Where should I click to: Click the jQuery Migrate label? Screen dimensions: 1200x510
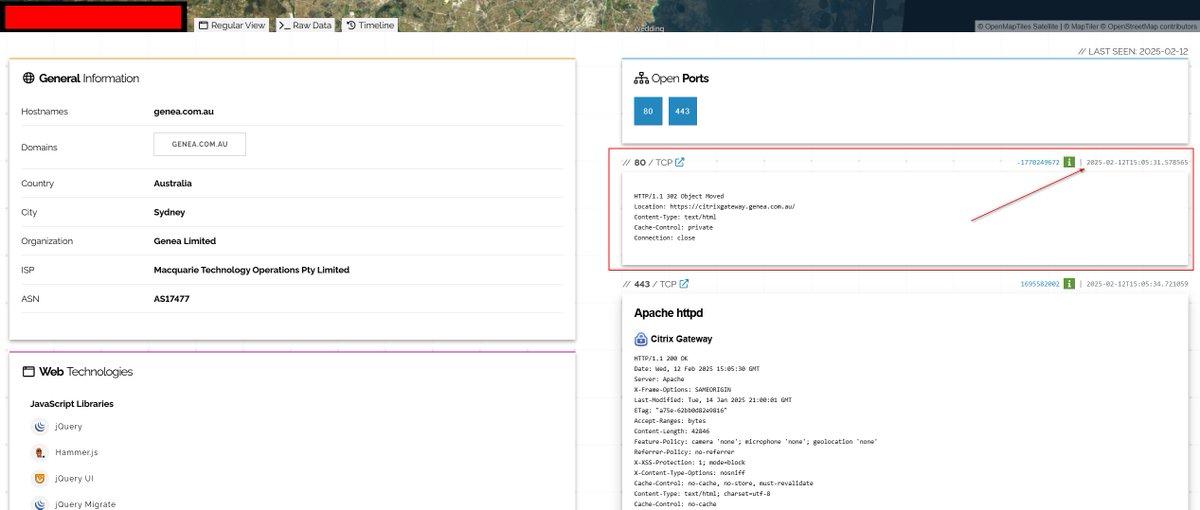pyautogui.click(x=85, y=504)
